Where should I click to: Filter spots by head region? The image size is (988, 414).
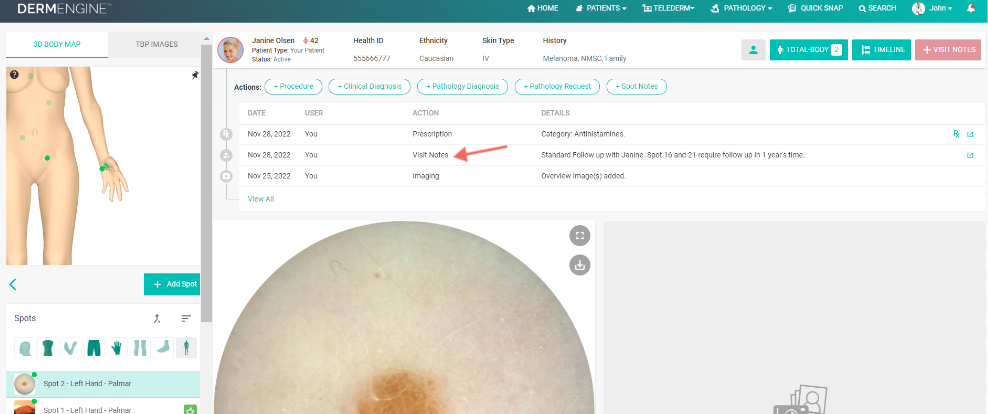[25, 348]
